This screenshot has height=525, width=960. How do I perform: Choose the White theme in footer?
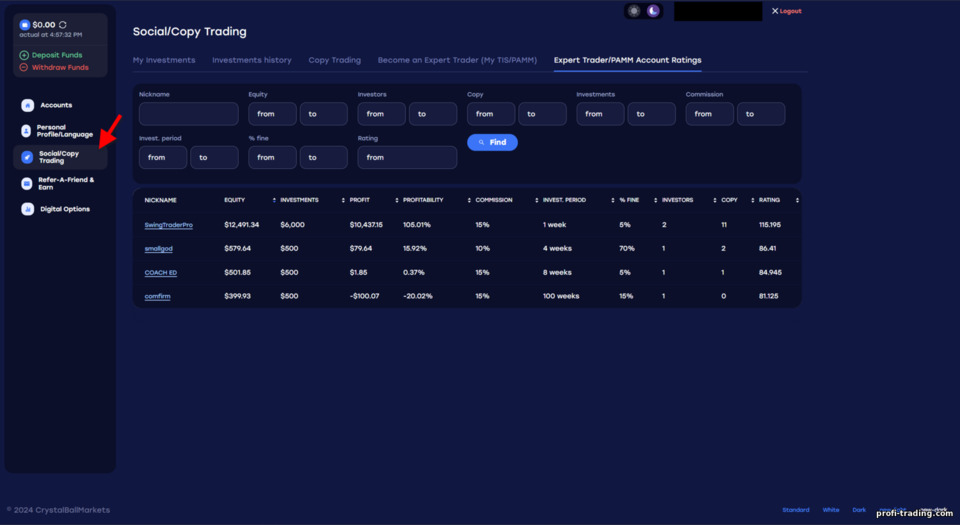point(831,510)
